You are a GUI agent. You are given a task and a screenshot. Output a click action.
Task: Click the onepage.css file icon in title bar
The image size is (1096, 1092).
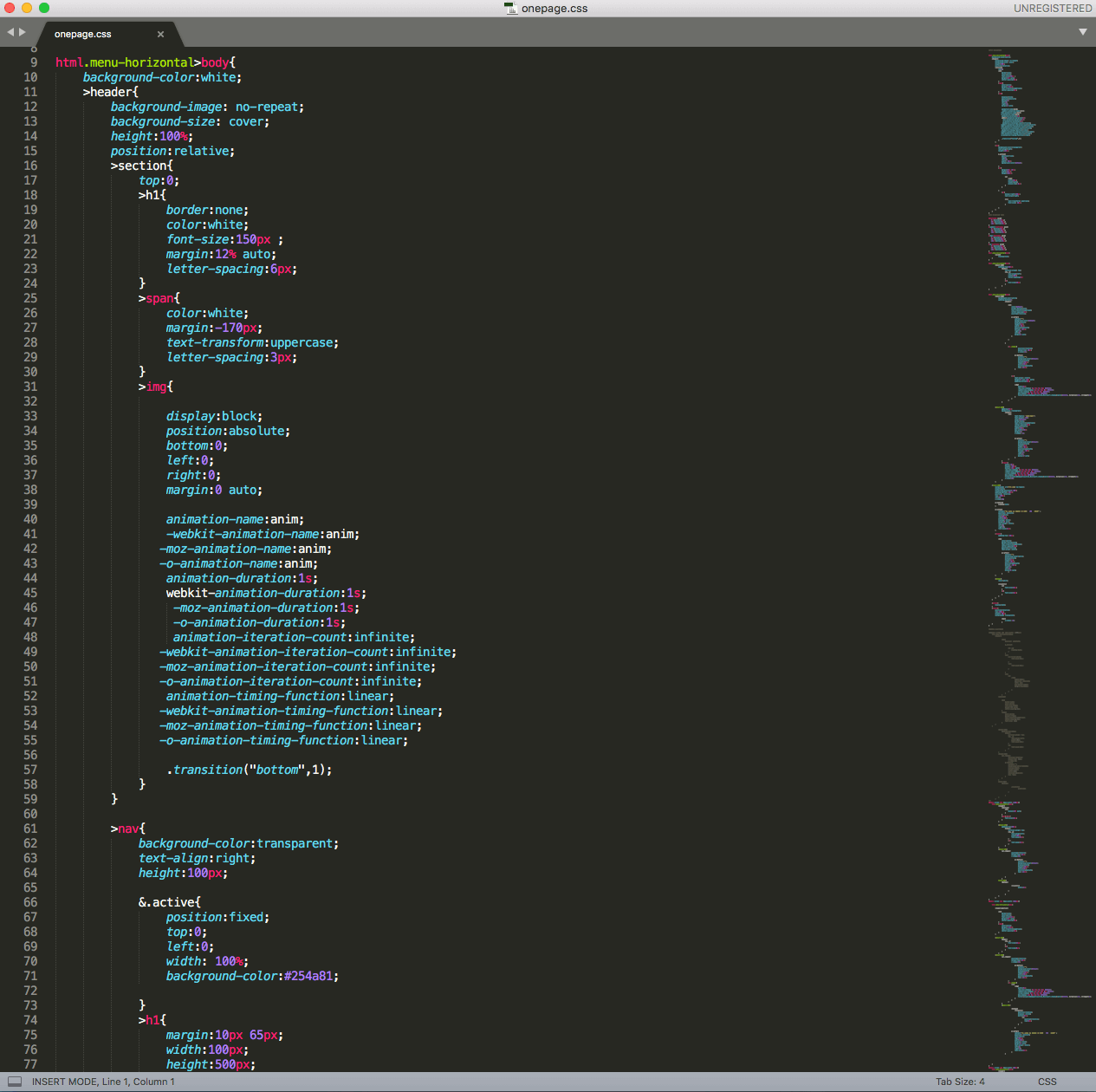click(510, 9)
